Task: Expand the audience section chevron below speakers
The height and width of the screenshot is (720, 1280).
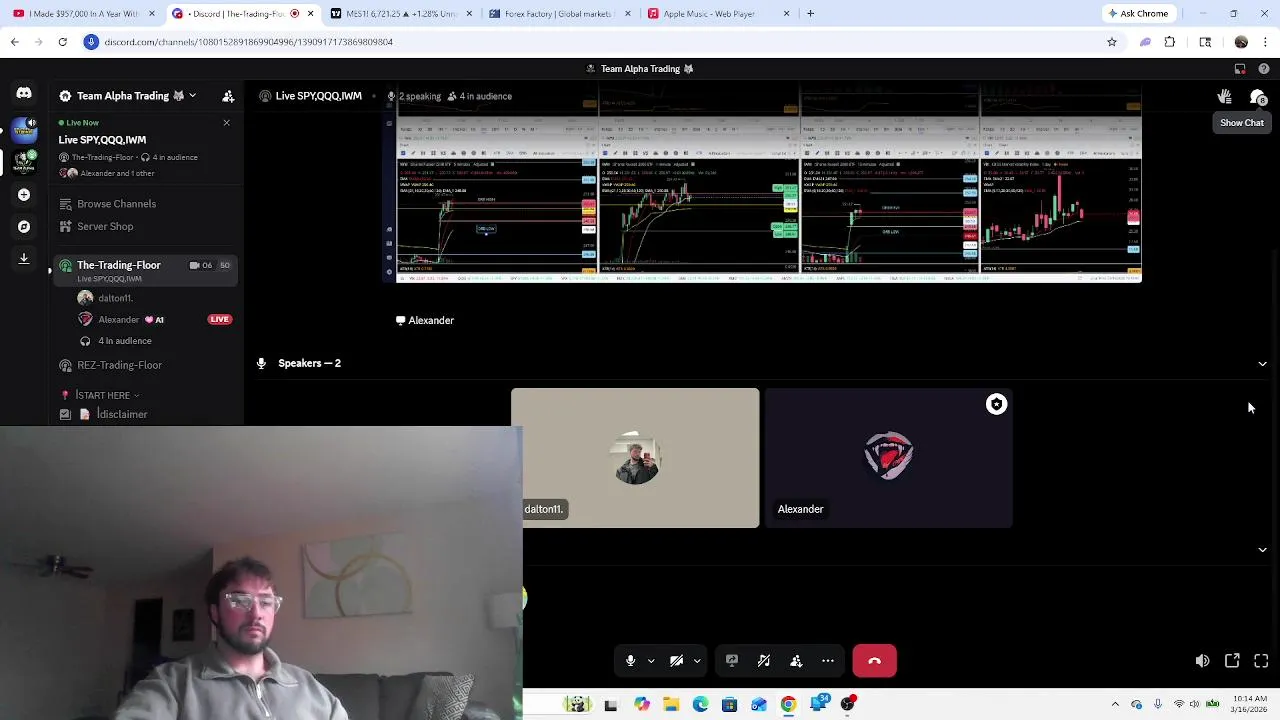Action: tap(1262, 550)
